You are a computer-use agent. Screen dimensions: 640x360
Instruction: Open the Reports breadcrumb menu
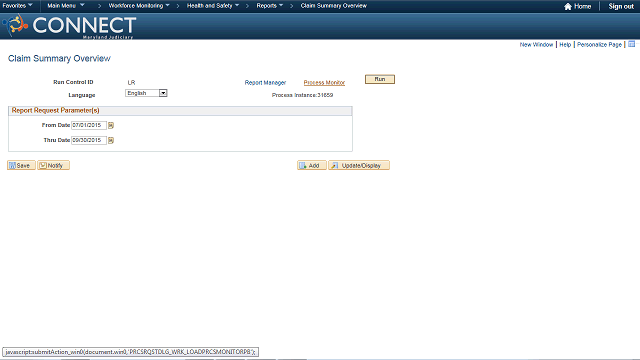point(269,6)
